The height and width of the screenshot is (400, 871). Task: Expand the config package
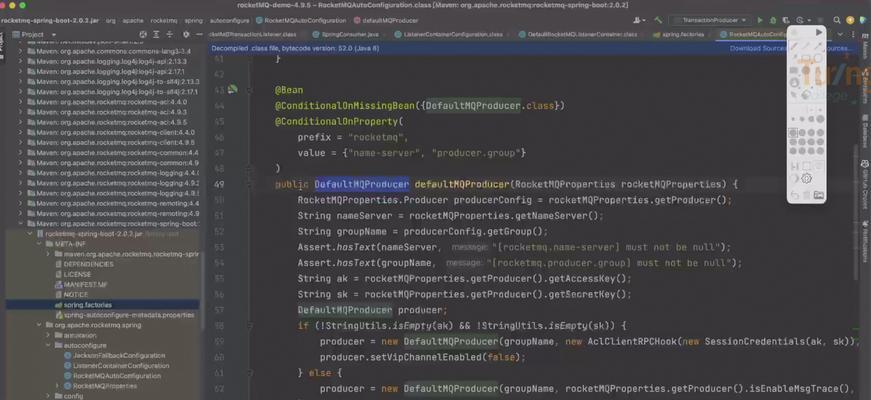48,396
